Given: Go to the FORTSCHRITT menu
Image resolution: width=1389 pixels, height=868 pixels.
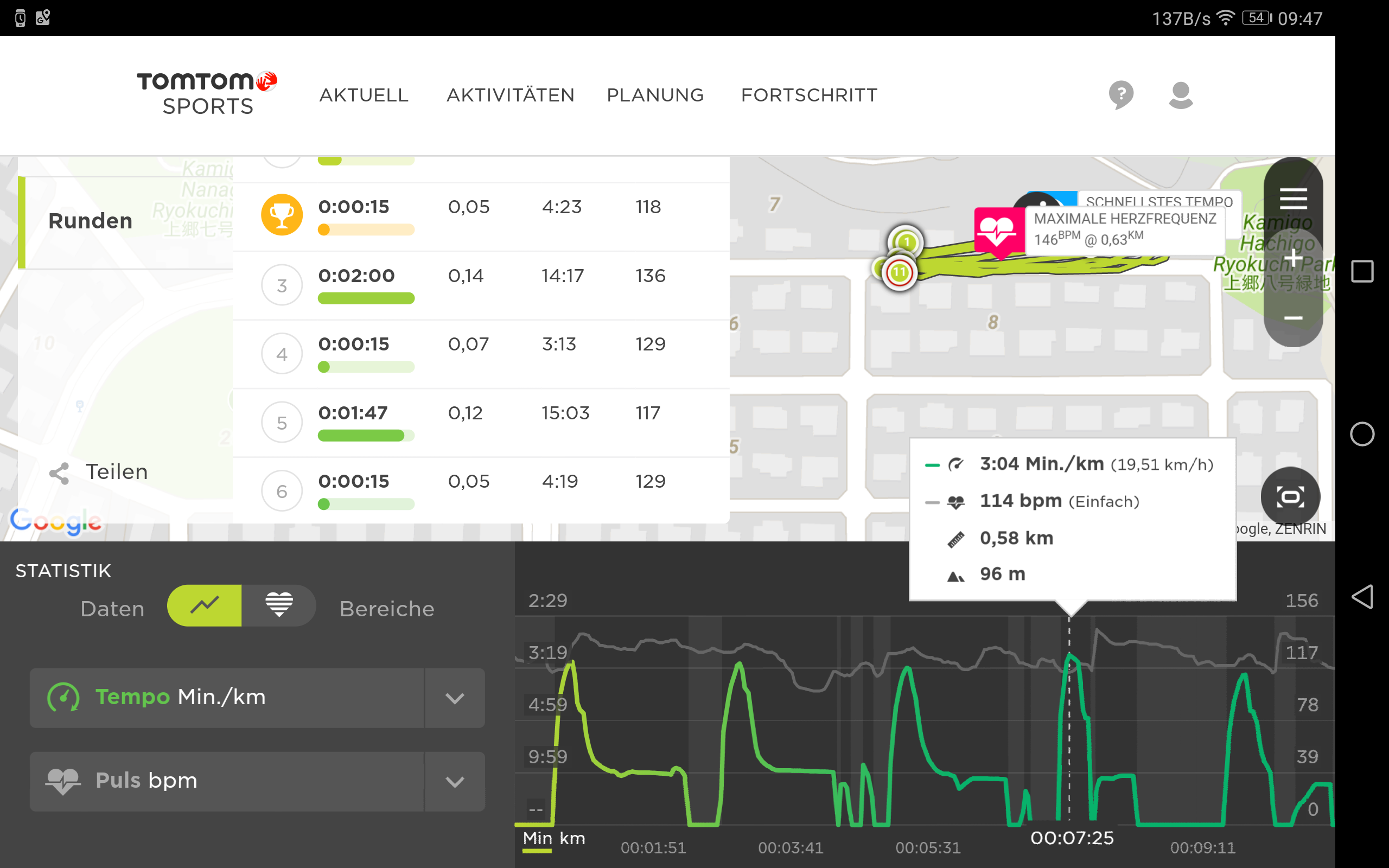Looking at the screenshot, I should (x=809, y=95).
